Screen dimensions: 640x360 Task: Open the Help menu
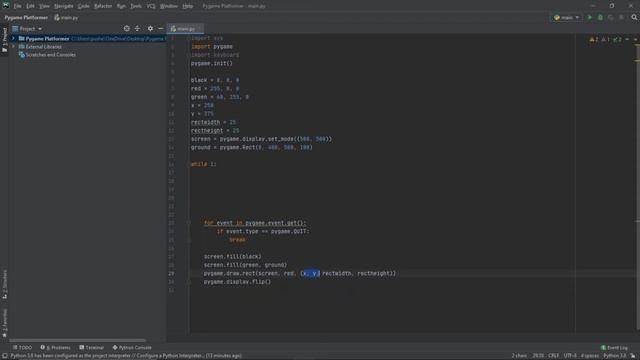coord(187,6)
